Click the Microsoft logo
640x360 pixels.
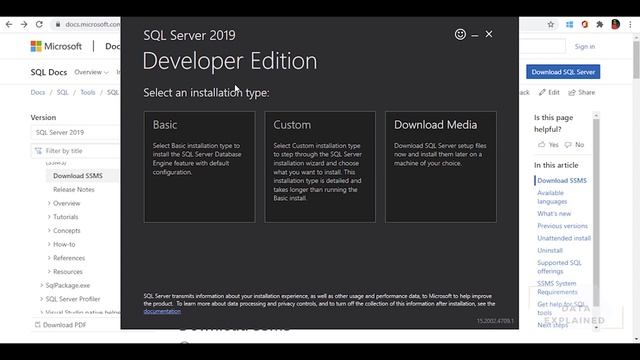[x=56, y=46]
